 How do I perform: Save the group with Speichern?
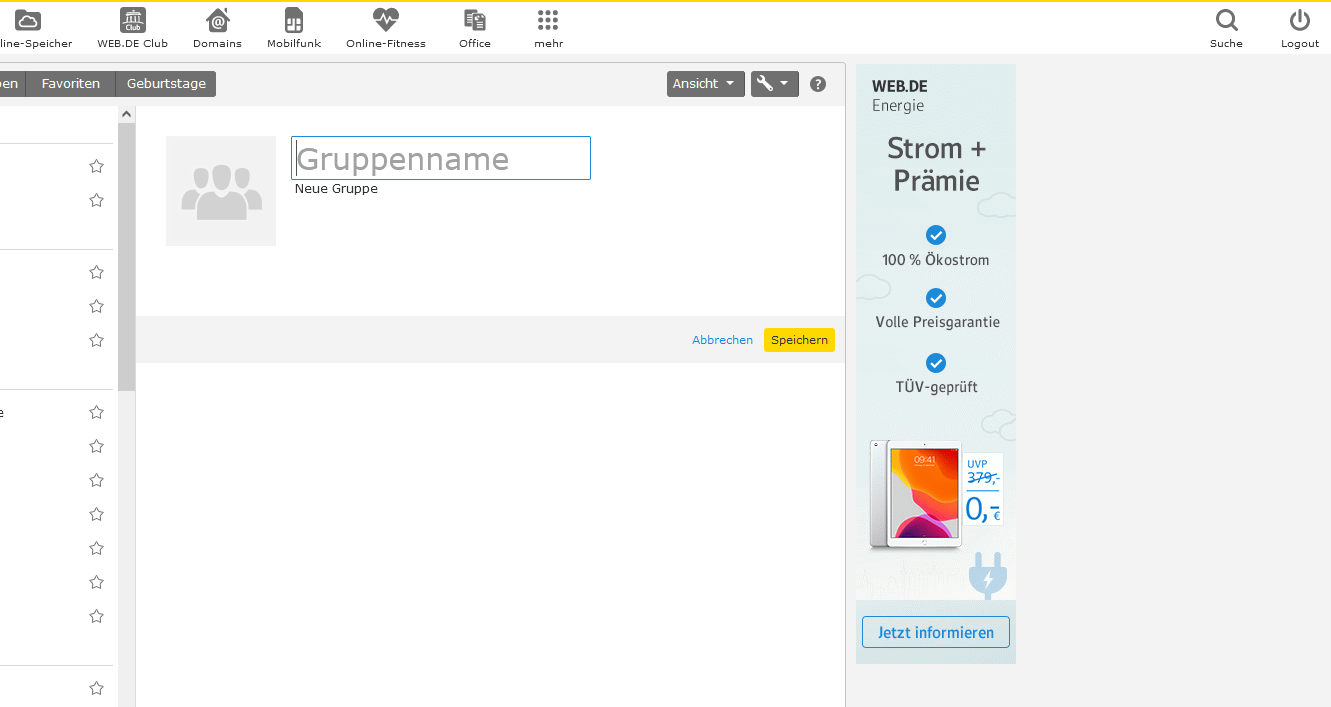pos(799,340)
